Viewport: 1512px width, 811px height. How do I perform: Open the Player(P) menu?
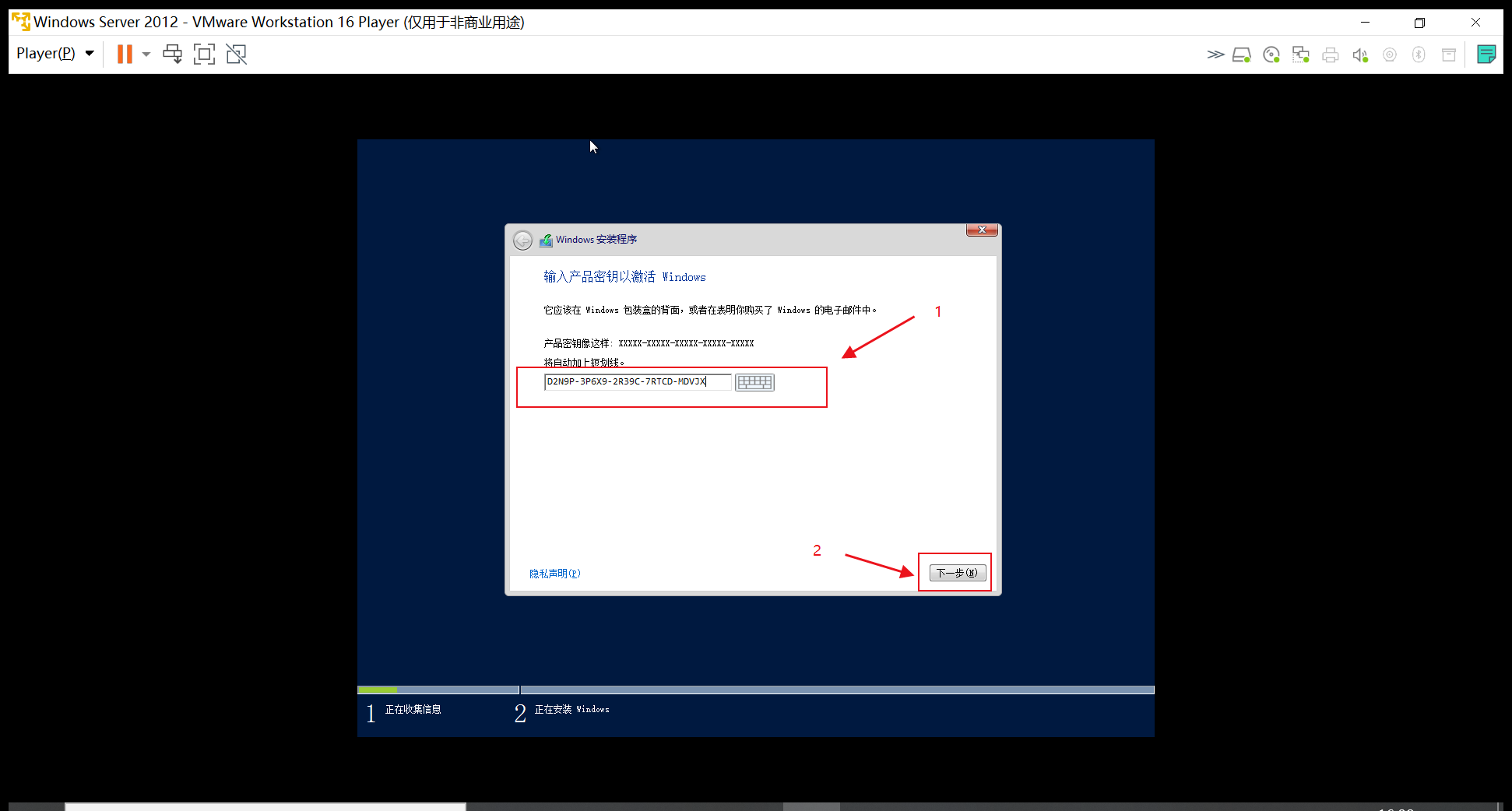tap(55, 54)
